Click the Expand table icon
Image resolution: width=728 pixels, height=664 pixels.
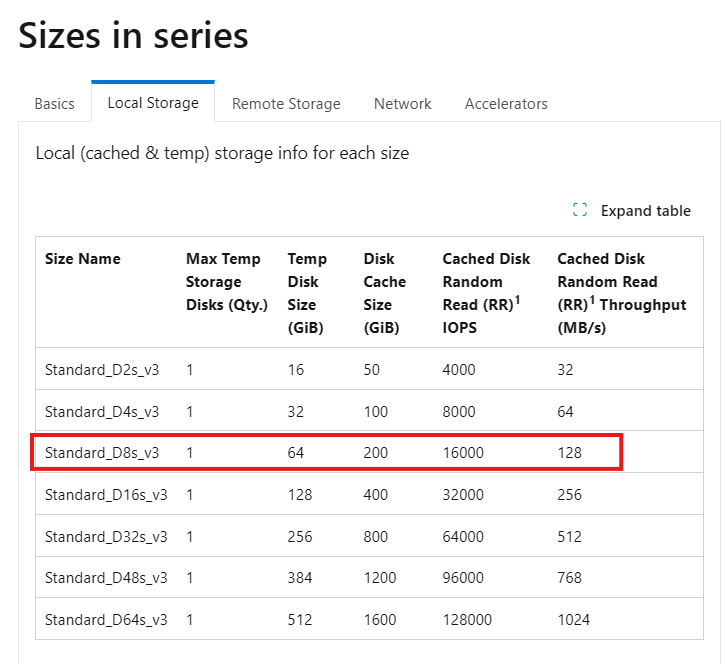(x=579, y=210)
